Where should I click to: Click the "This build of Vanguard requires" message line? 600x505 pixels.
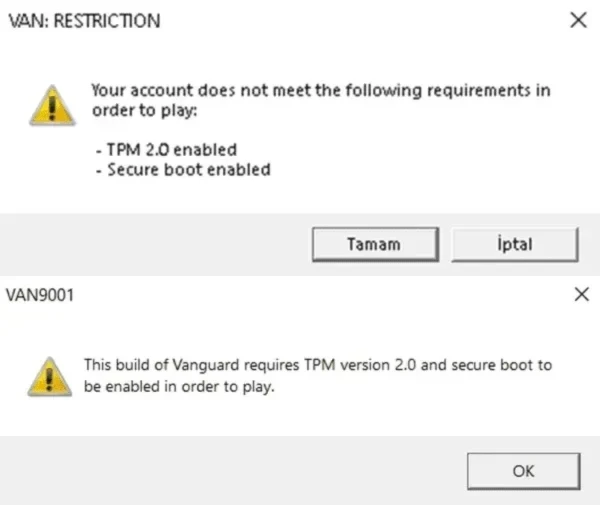[318, 365]
